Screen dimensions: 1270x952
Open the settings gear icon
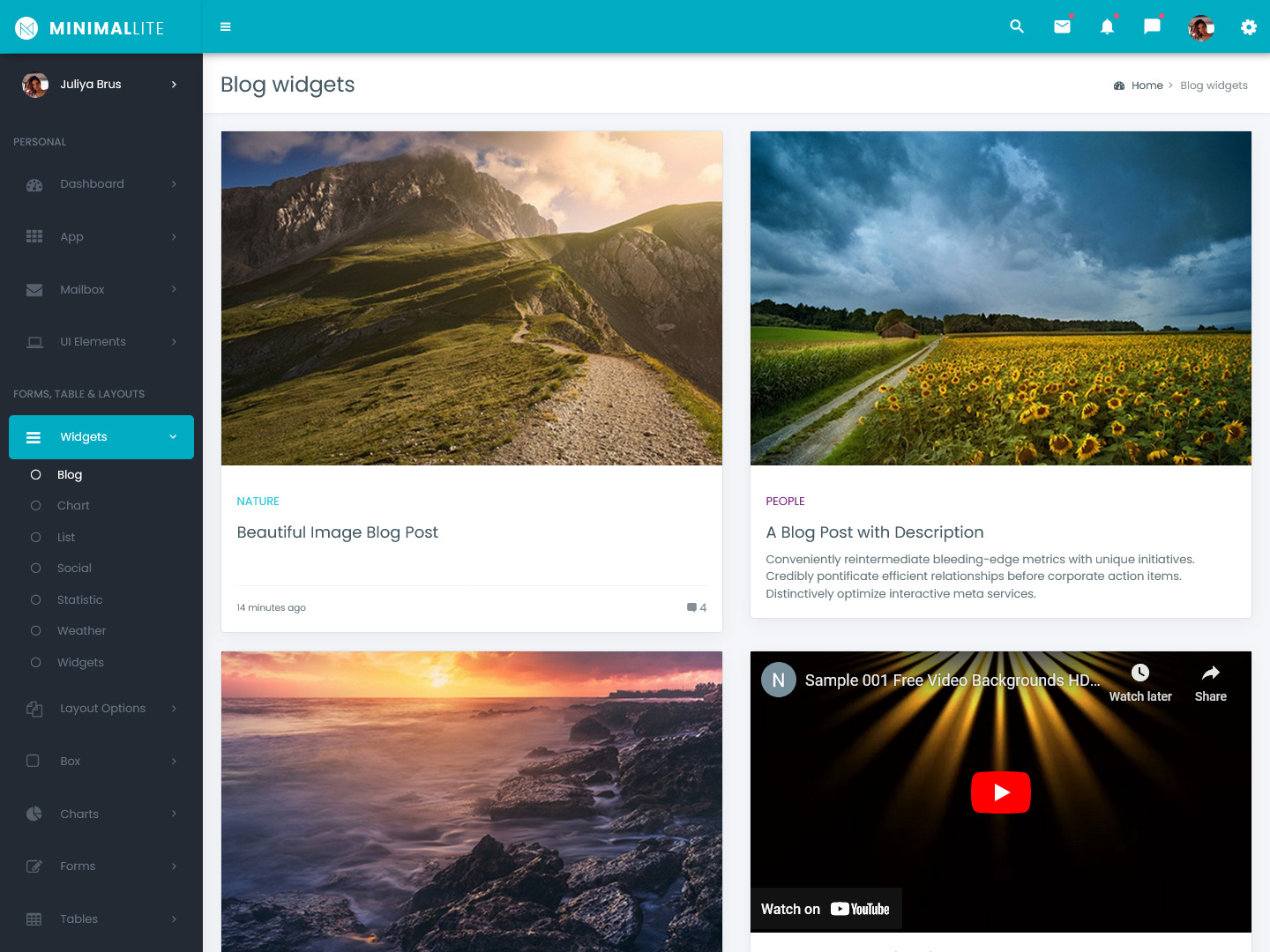coord(1248,27)
